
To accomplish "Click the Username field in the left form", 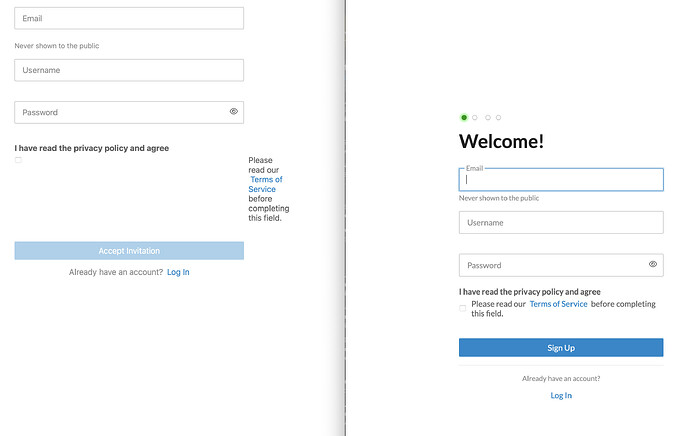I will [x=129, y=70].
